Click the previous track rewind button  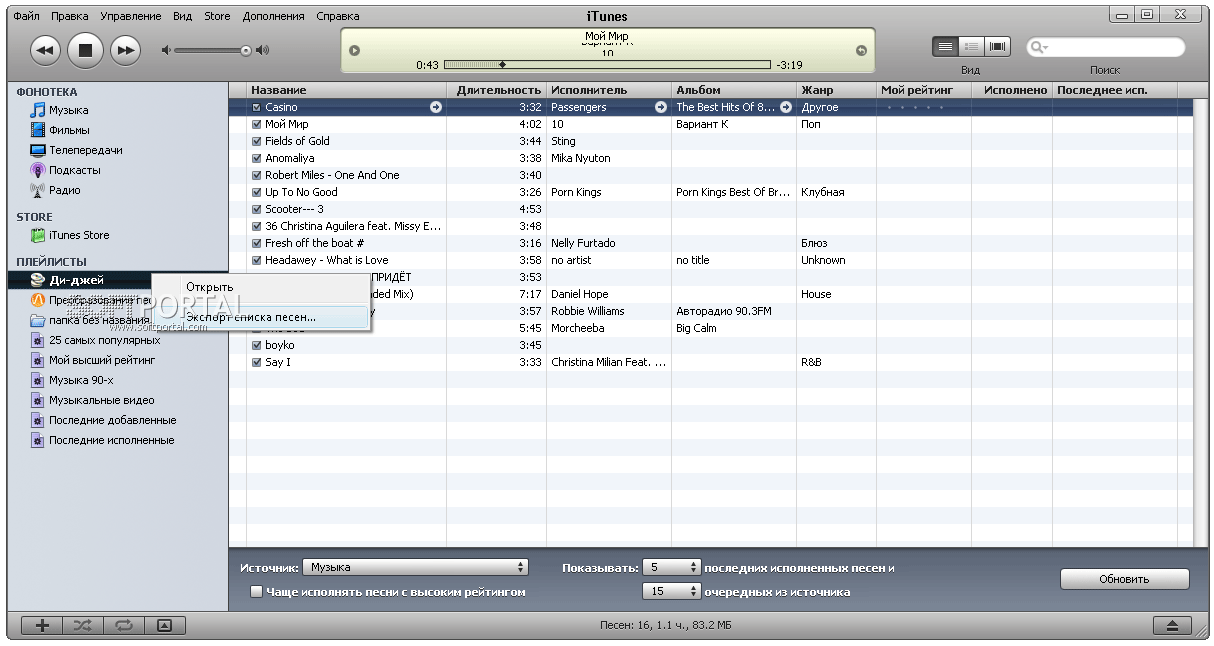click(47, 49)
